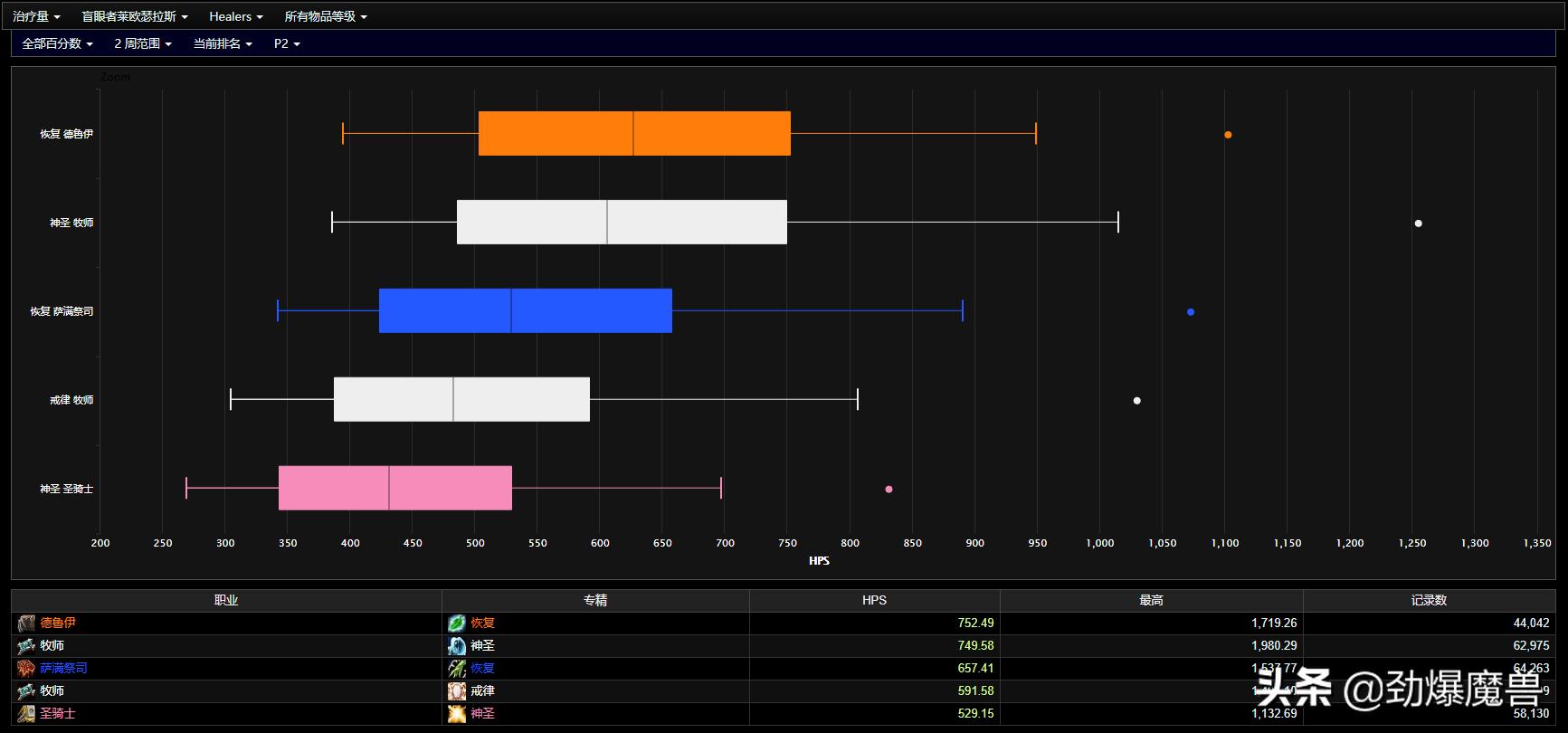Click the orange Restoration Druid box plot bar
Screen dimensions: 1568x733
pos(633,134)
